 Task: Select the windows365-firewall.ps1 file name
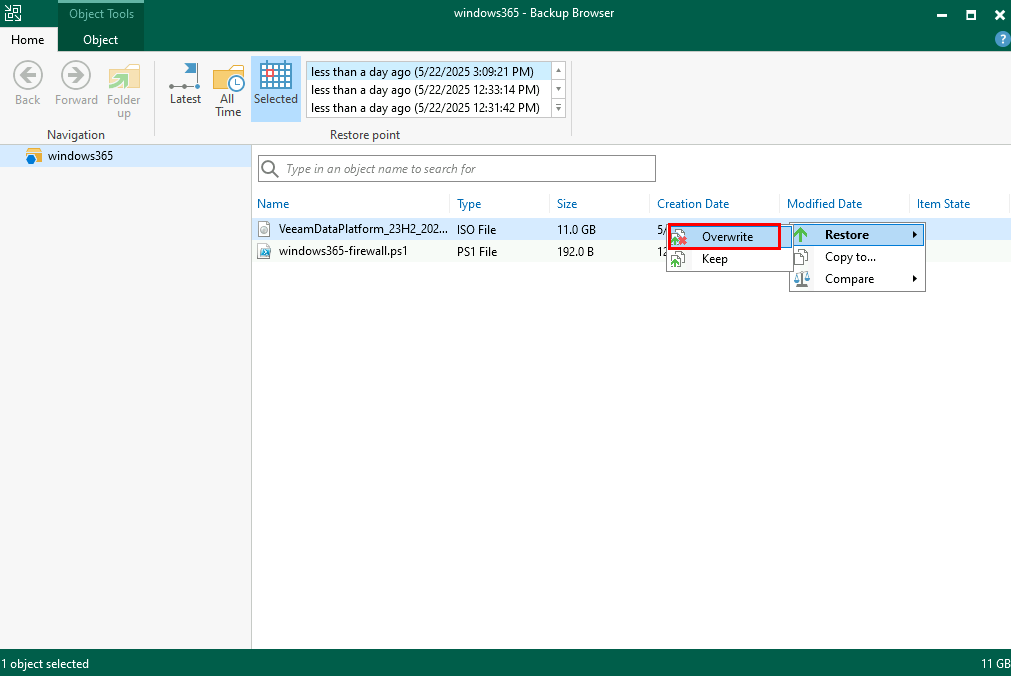[343, 251]
